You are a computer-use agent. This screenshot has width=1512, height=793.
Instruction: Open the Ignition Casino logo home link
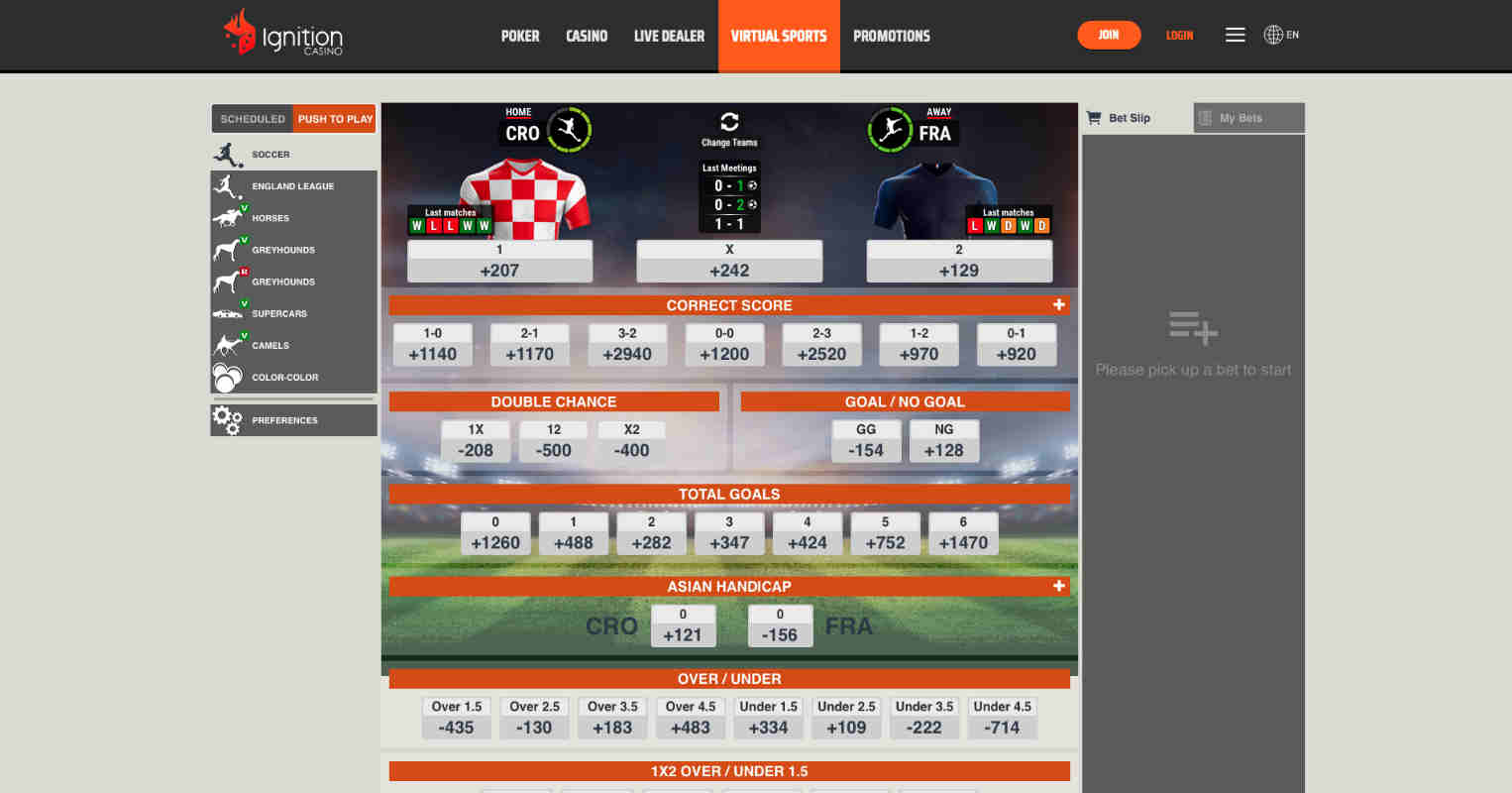(283, 33)
